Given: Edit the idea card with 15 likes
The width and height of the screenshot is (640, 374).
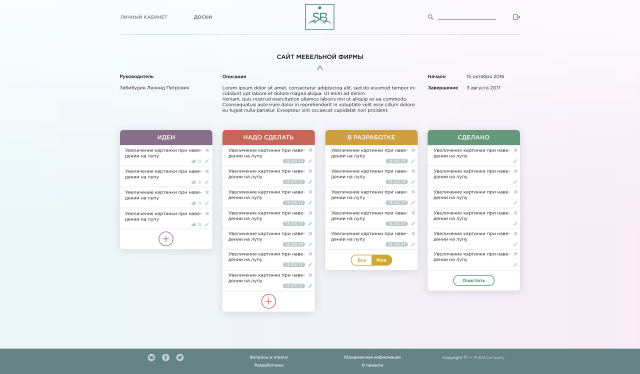Looking at the screenshot, I should (x=207, y=224).
